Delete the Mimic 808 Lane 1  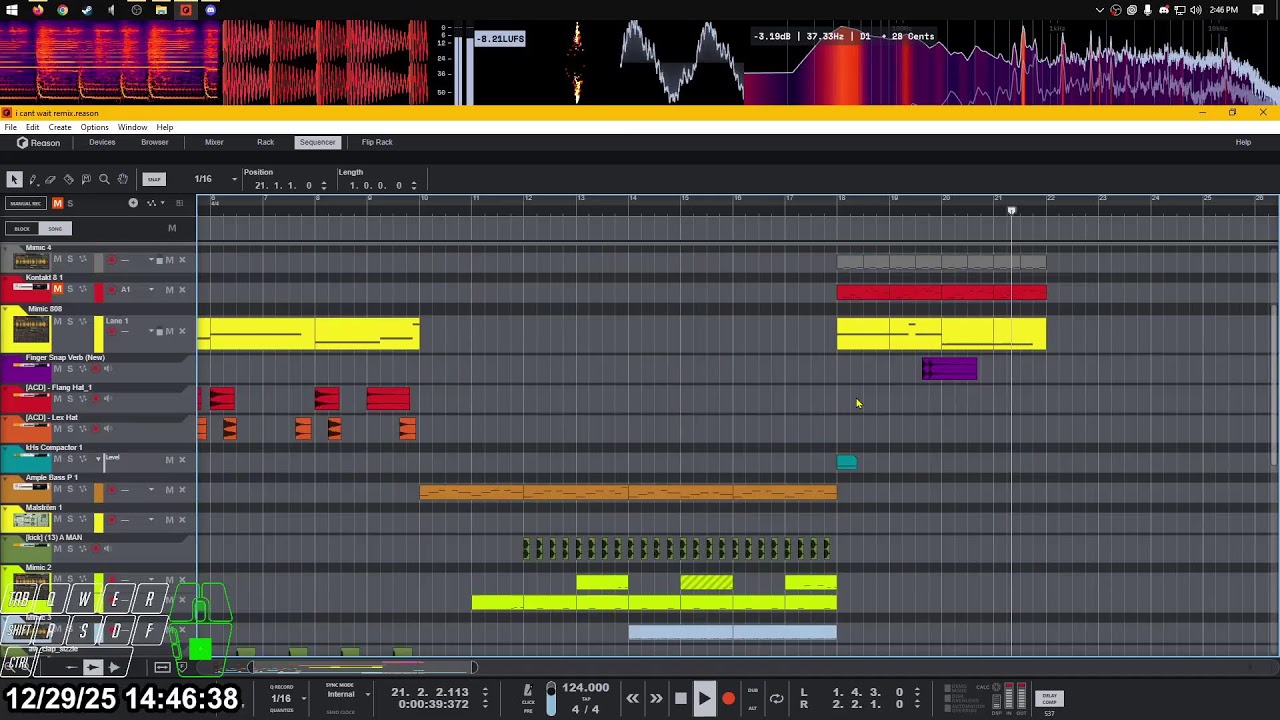pos(182,331)
